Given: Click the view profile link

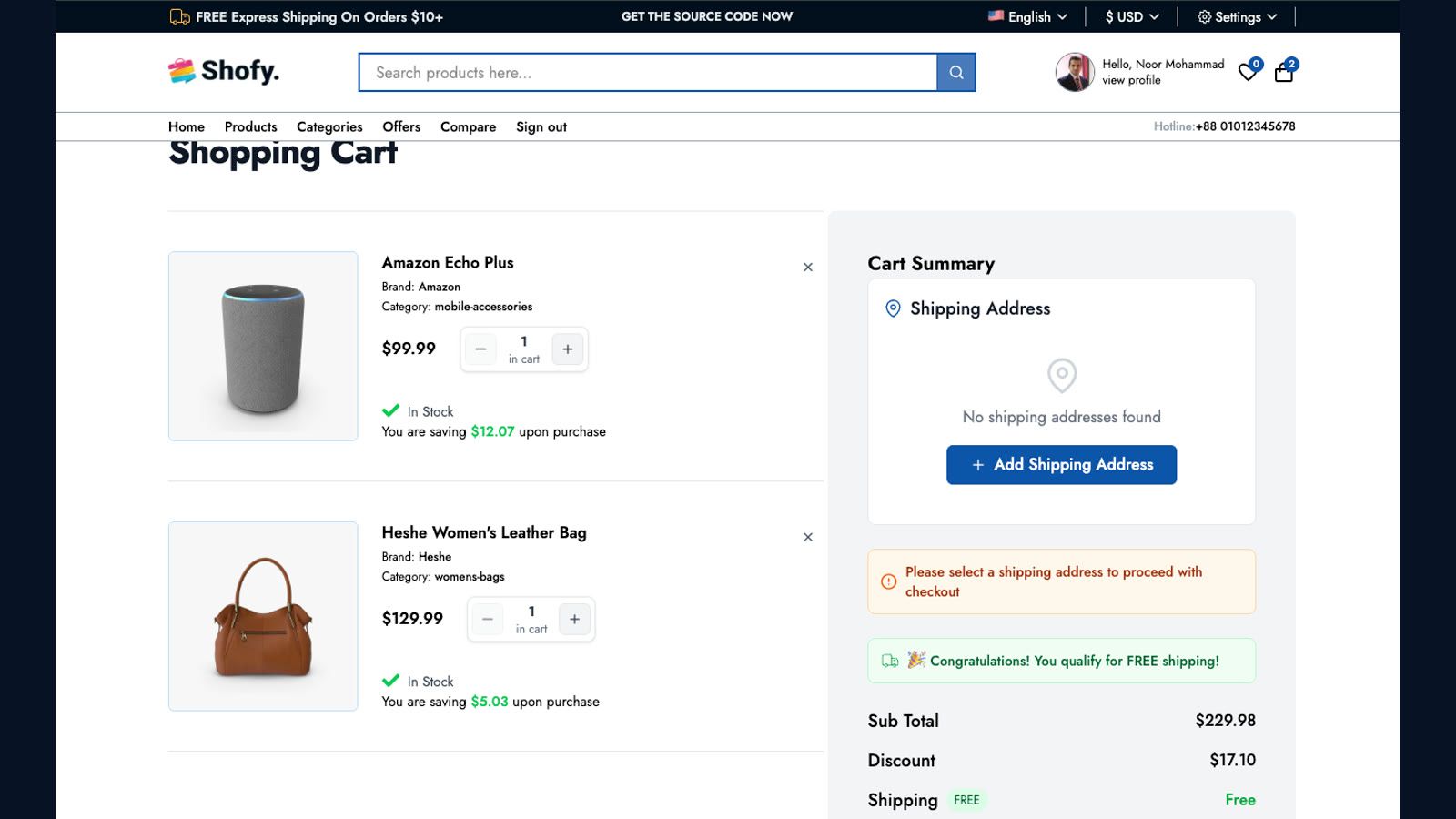Looking at the screenshot, I should tap(1131, 80).
